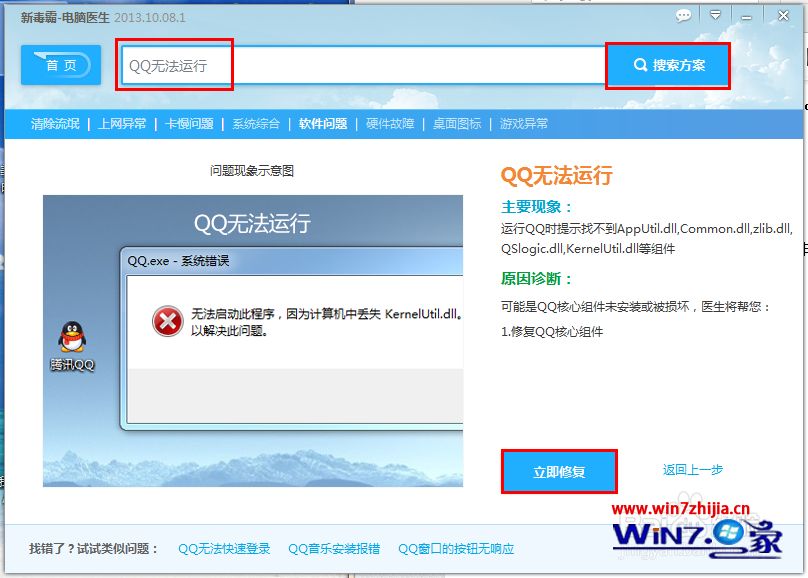This screenshot has height=578, width=808.
Task: Click the search box containing QQ无法运行
Action: click(363, 65)
